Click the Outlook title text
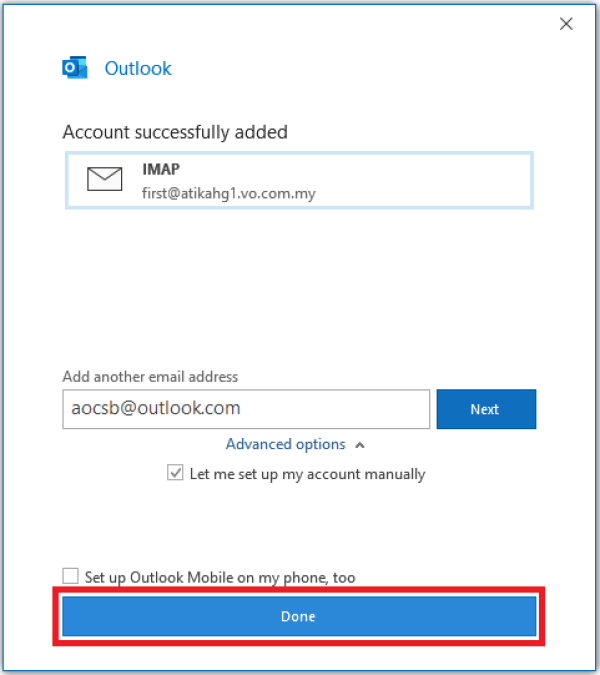This screenshot has width=600, height=675. click(x=138, y=69)
